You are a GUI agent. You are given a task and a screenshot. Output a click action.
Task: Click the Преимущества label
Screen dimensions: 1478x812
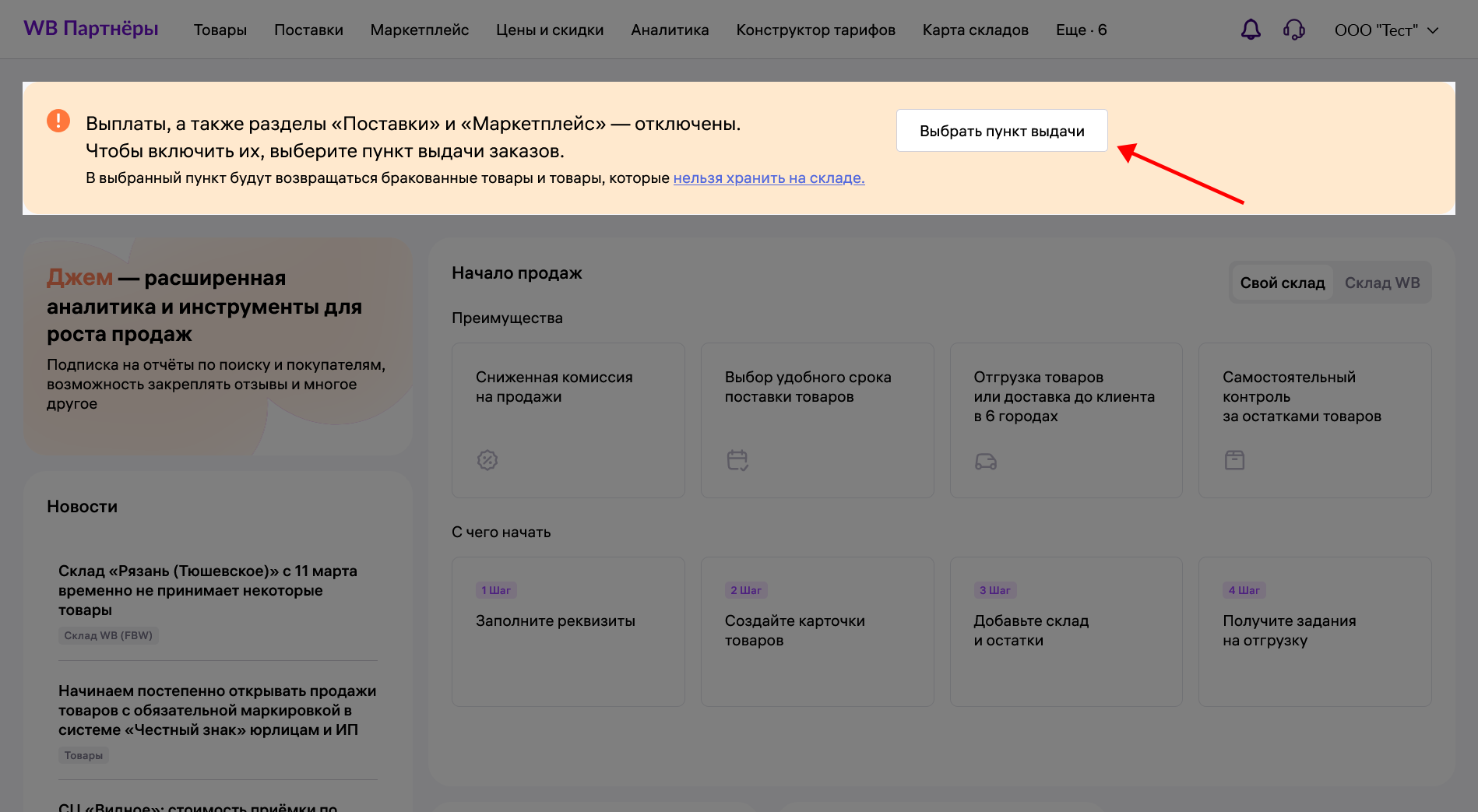(507, 318)
